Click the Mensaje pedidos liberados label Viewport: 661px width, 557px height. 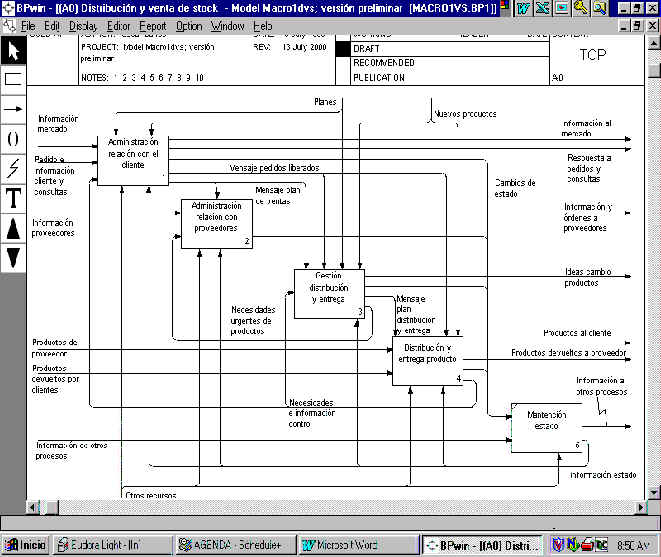click(274, 168)
